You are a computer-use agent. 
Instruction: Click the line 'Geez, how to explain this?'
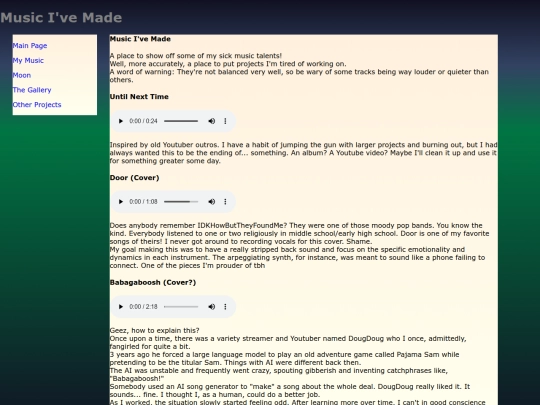[x=155, y=331]
